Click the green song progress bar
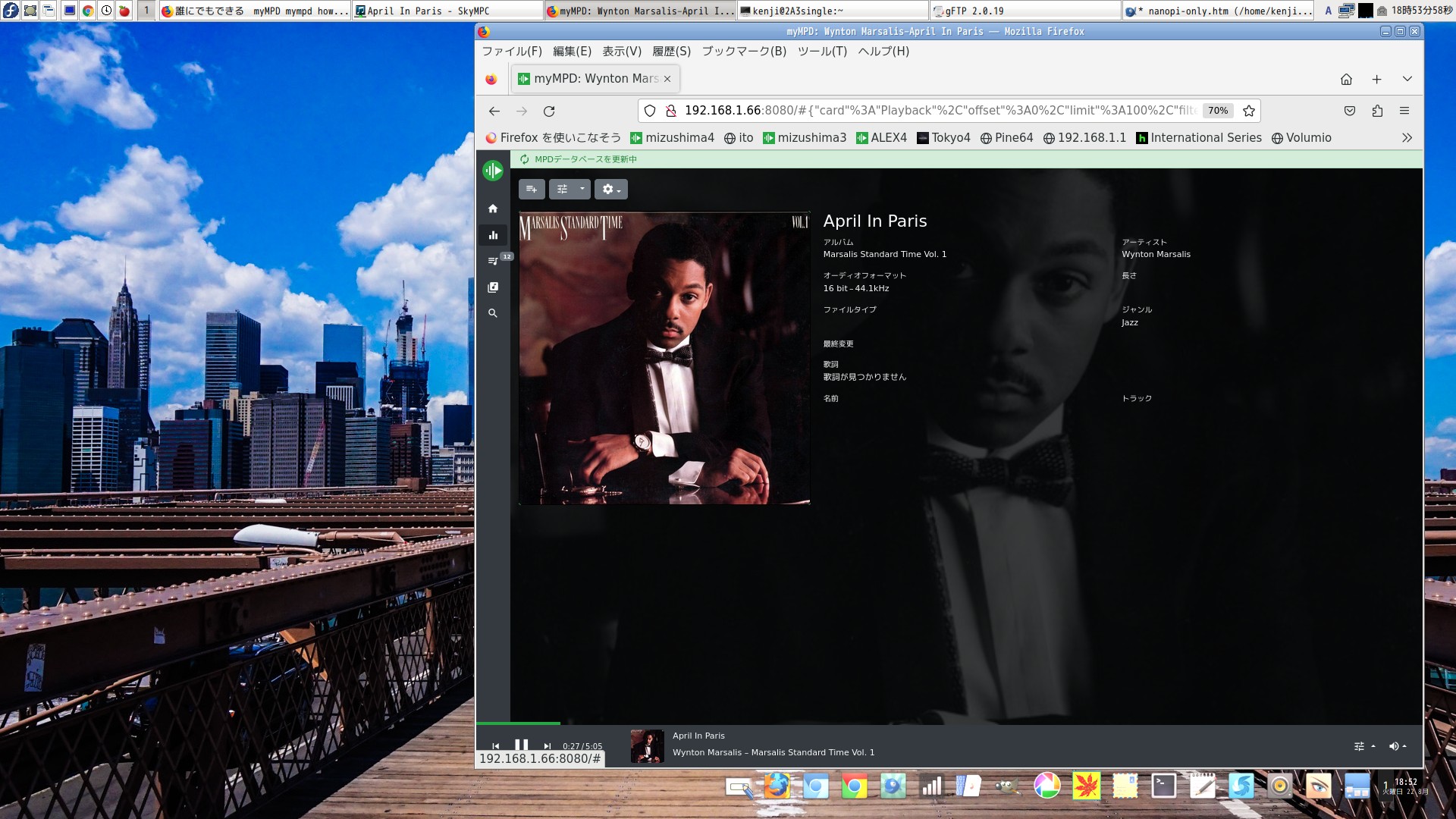The width and height of the screenshot is (1456, 819). (x=519, y=723)
